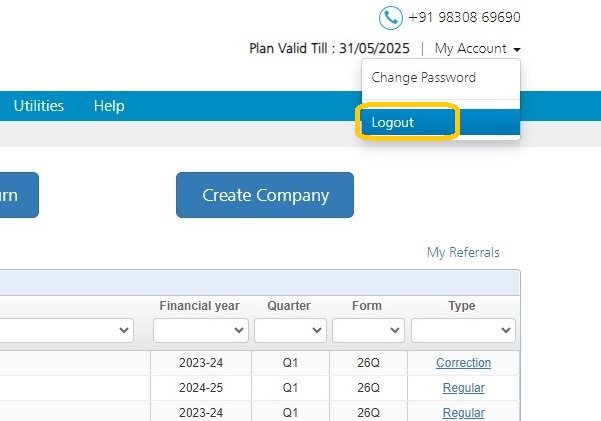Open the Utilities menu

[x=39, y=105]
